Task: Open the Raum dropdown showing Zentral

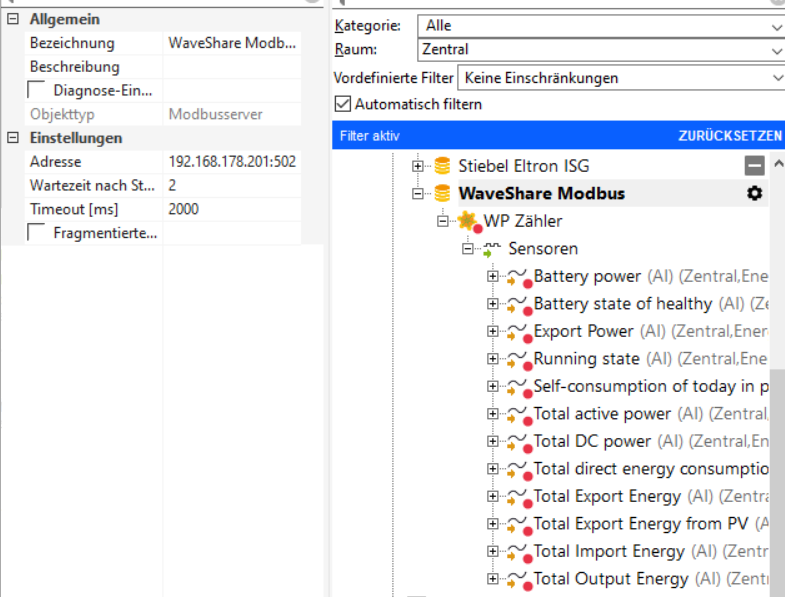Action: (600, 49)
